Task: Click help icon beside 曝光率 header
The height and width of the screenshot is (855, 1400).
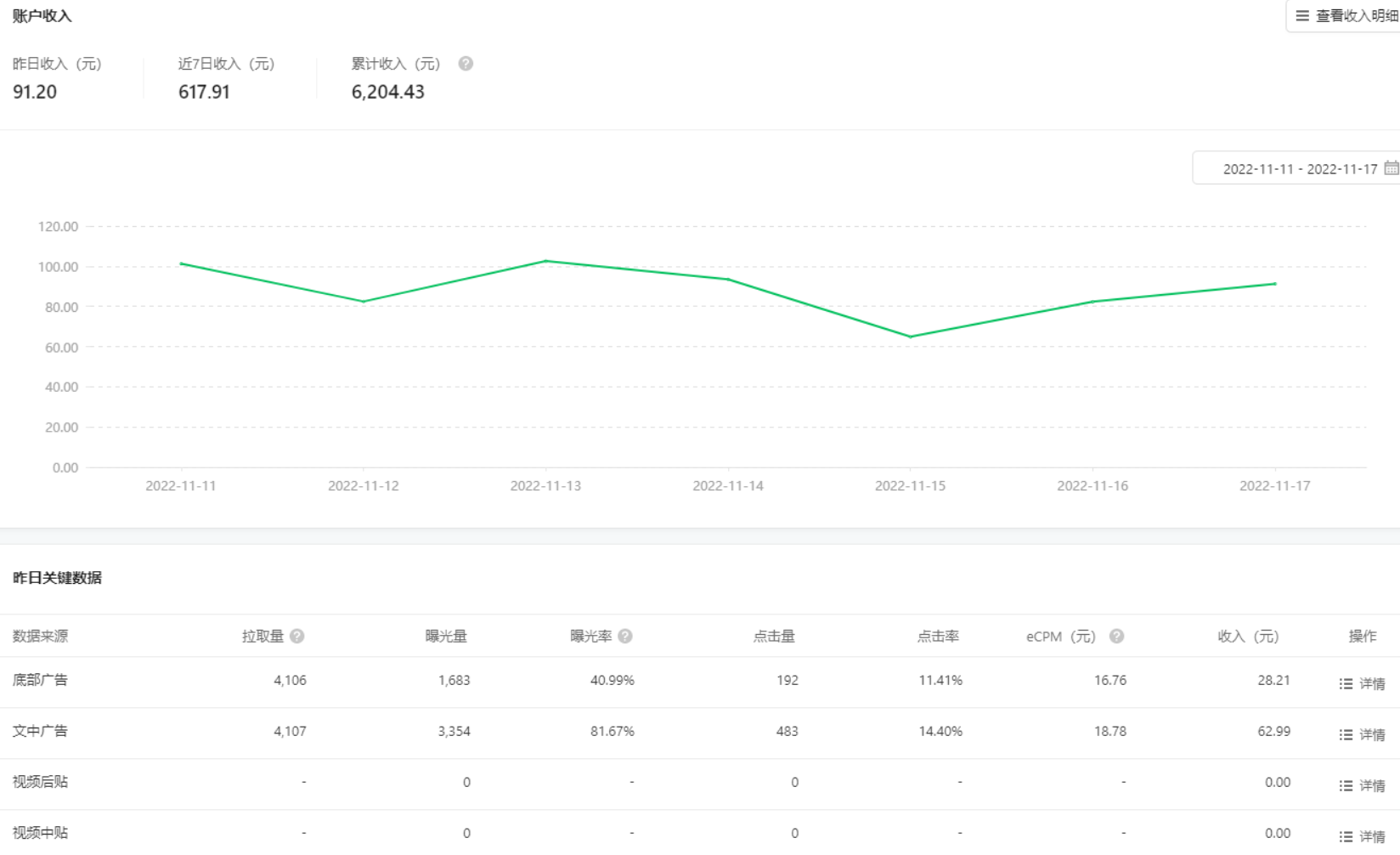Action: pos(625,636)
